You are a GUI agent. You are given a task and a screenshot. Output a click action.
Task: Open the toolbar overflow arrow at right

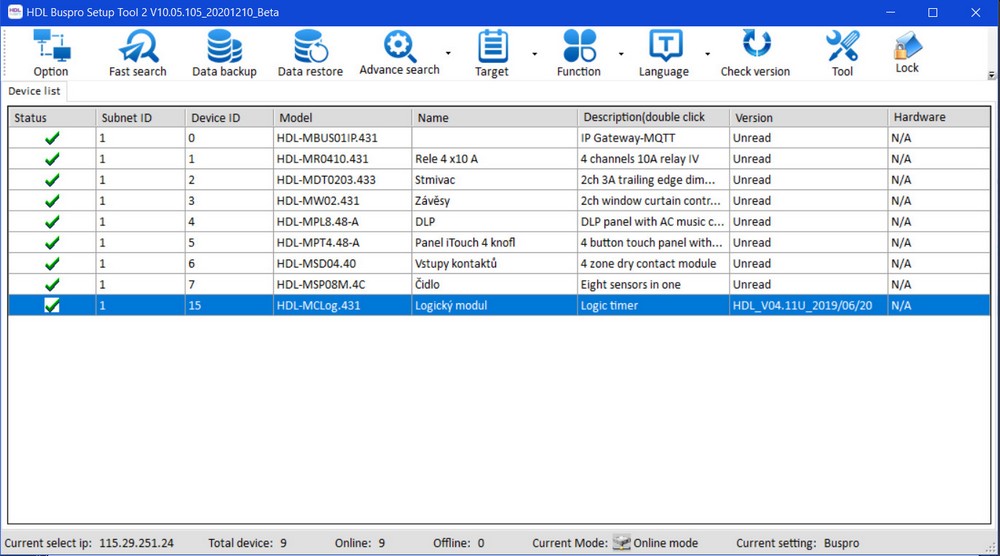coord(991,75)
